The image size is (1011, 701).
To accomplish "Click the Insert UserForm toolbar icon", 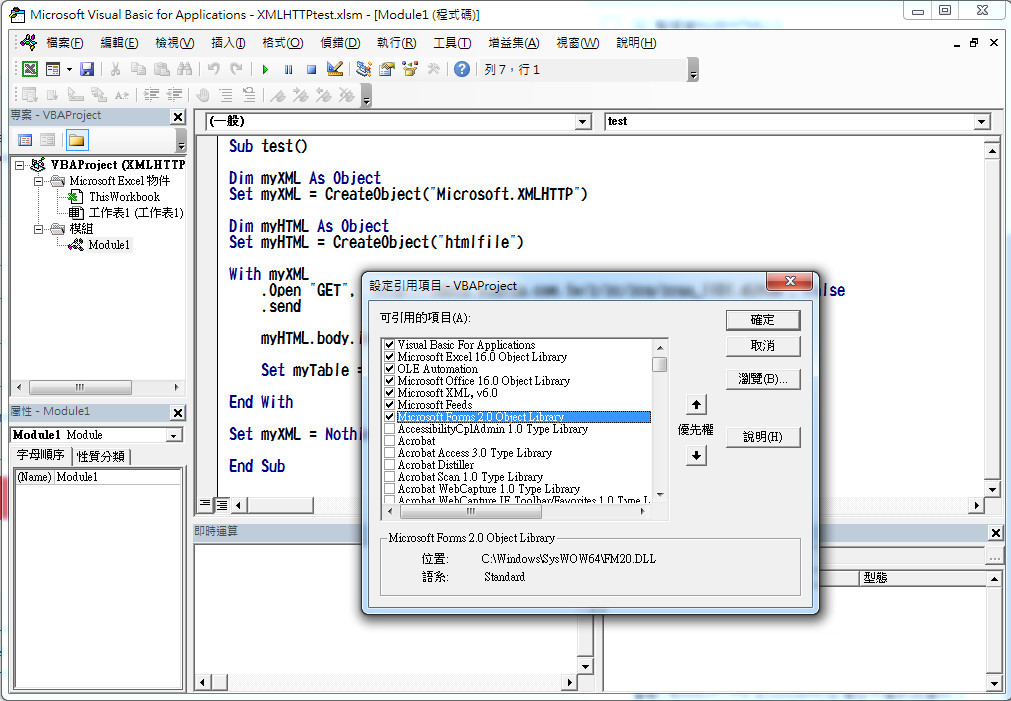I will click(53, 69).
